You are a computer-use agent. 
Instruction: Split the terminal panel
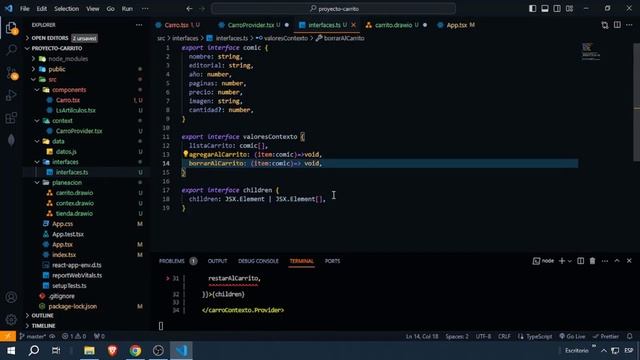tap(580, 261)
